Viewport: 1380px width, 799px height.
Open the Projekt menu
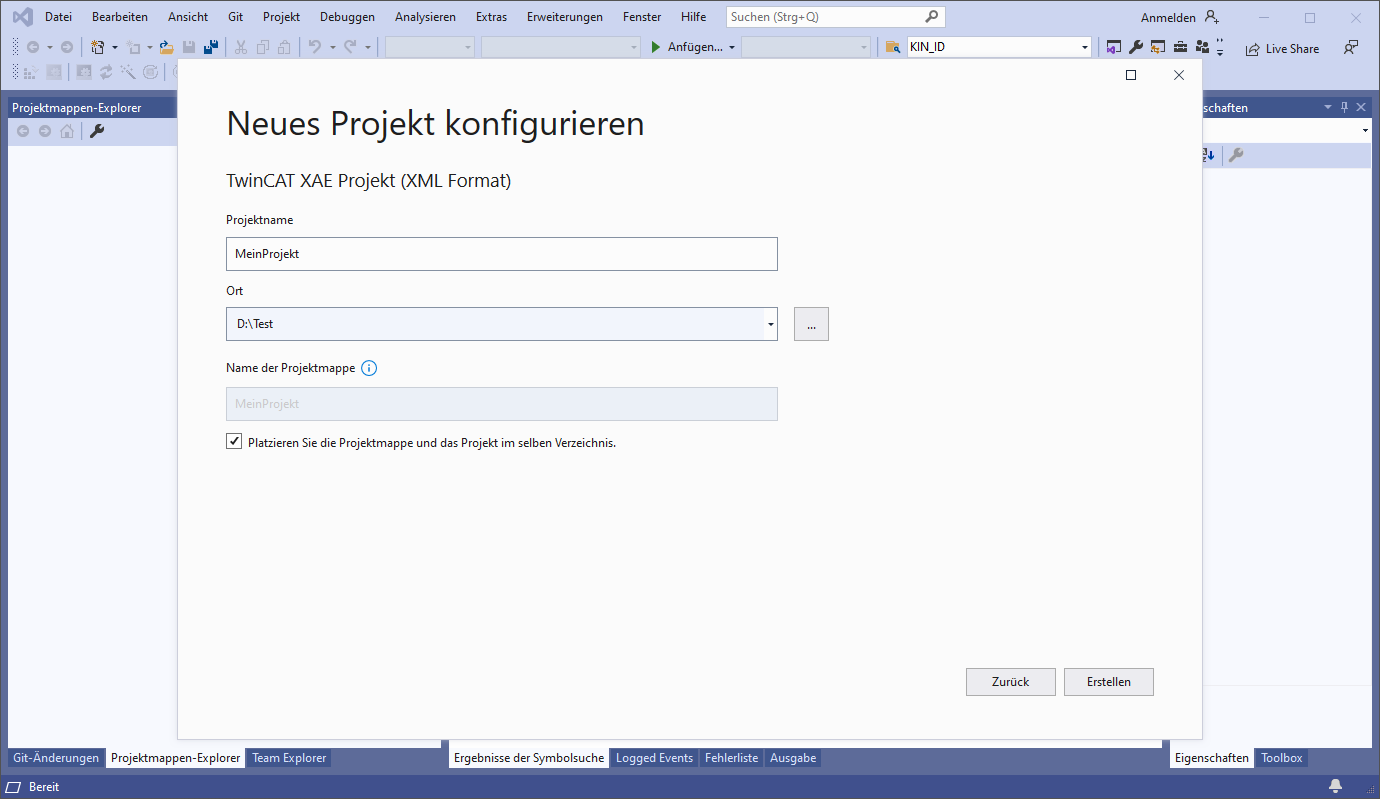(282, 17)
